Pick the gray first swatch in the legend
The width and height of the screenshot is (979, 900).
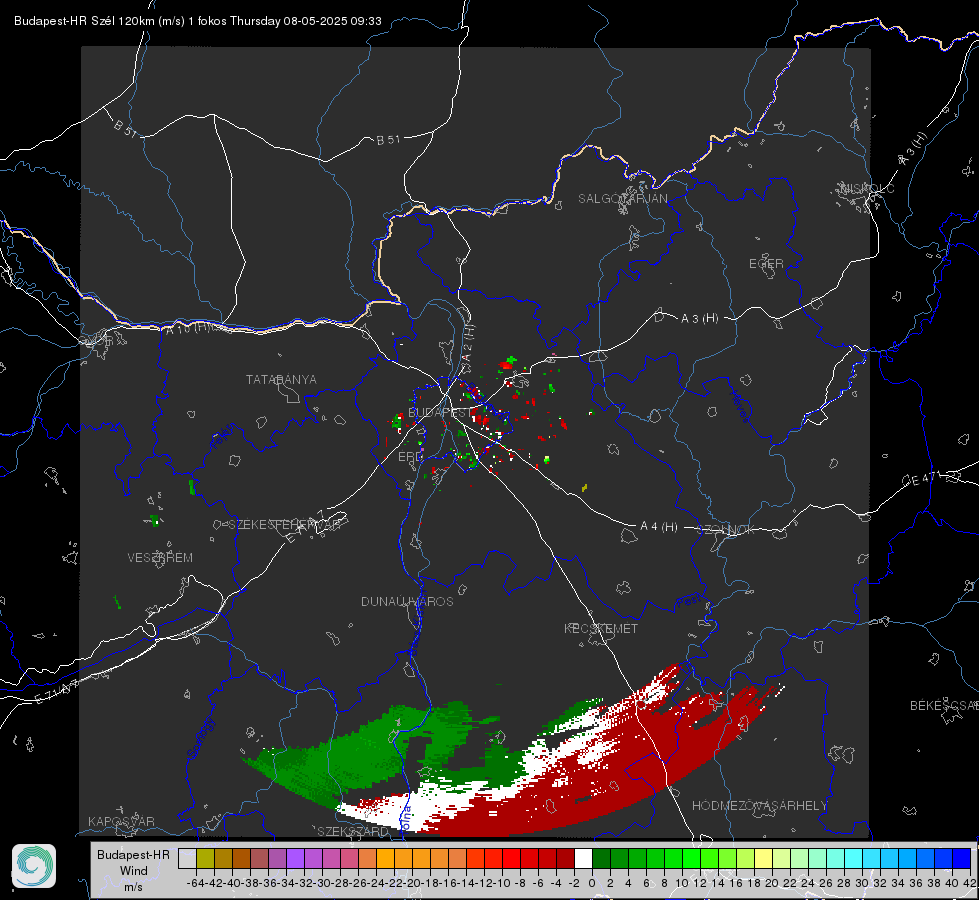pyautogui.click(x=187, y=859)
